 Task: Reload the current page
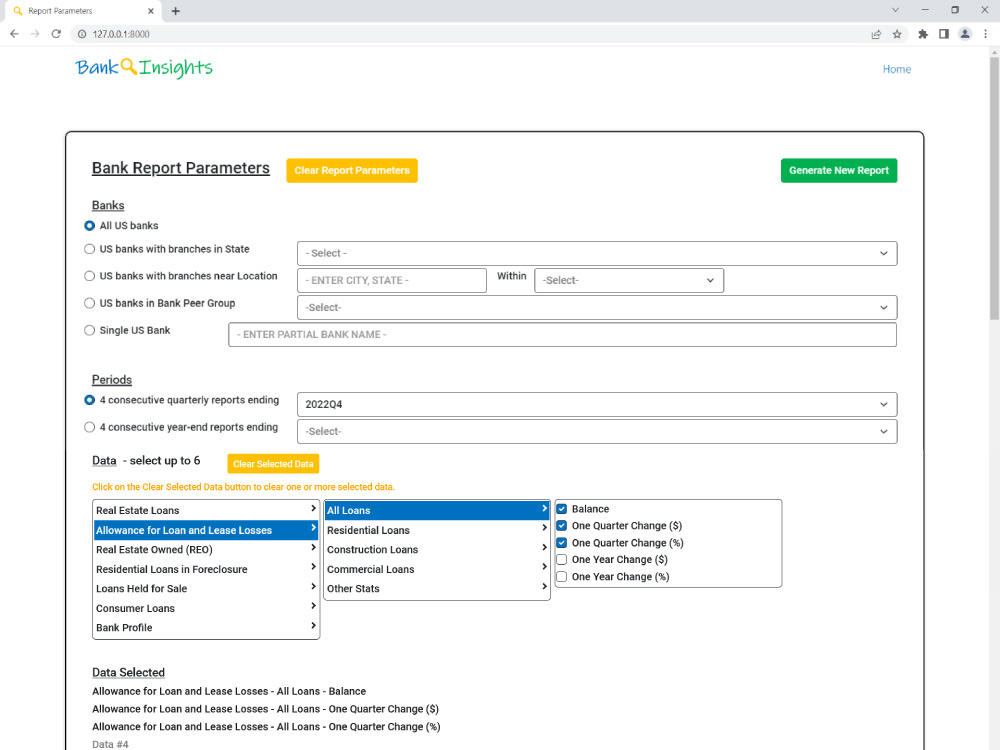click(56, 34)
